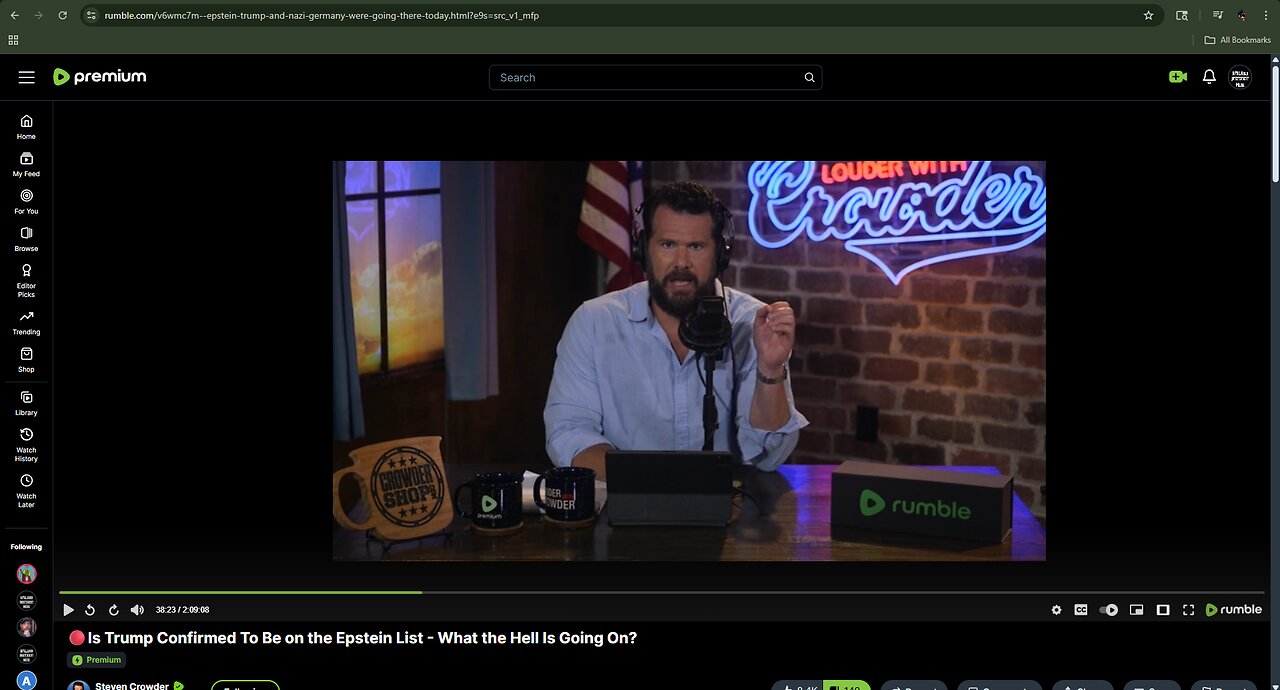Open Chrome profile avatar
This screenshot has height=690, width=1280.
pyautogui.click(x=1242, y=16)
